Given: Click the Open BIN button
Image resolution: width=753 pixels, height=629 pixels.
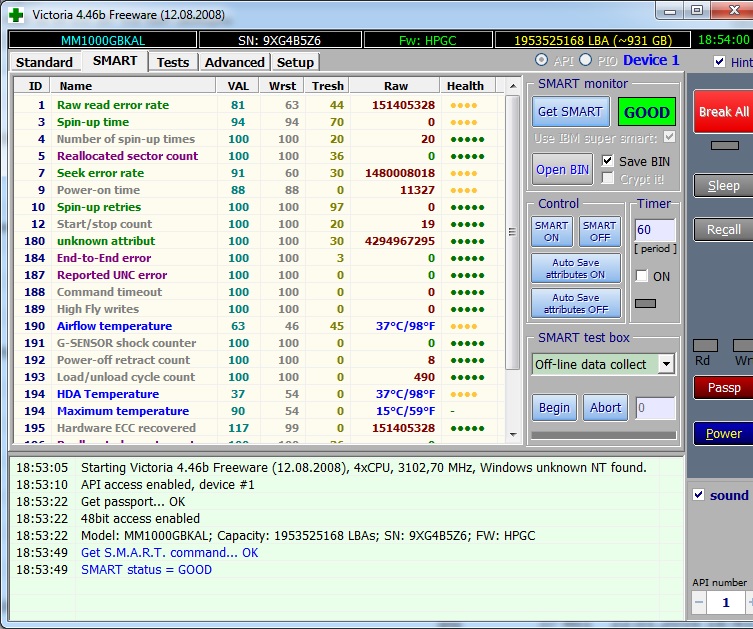Looking at the screenshot, I should tap(562, 169).
